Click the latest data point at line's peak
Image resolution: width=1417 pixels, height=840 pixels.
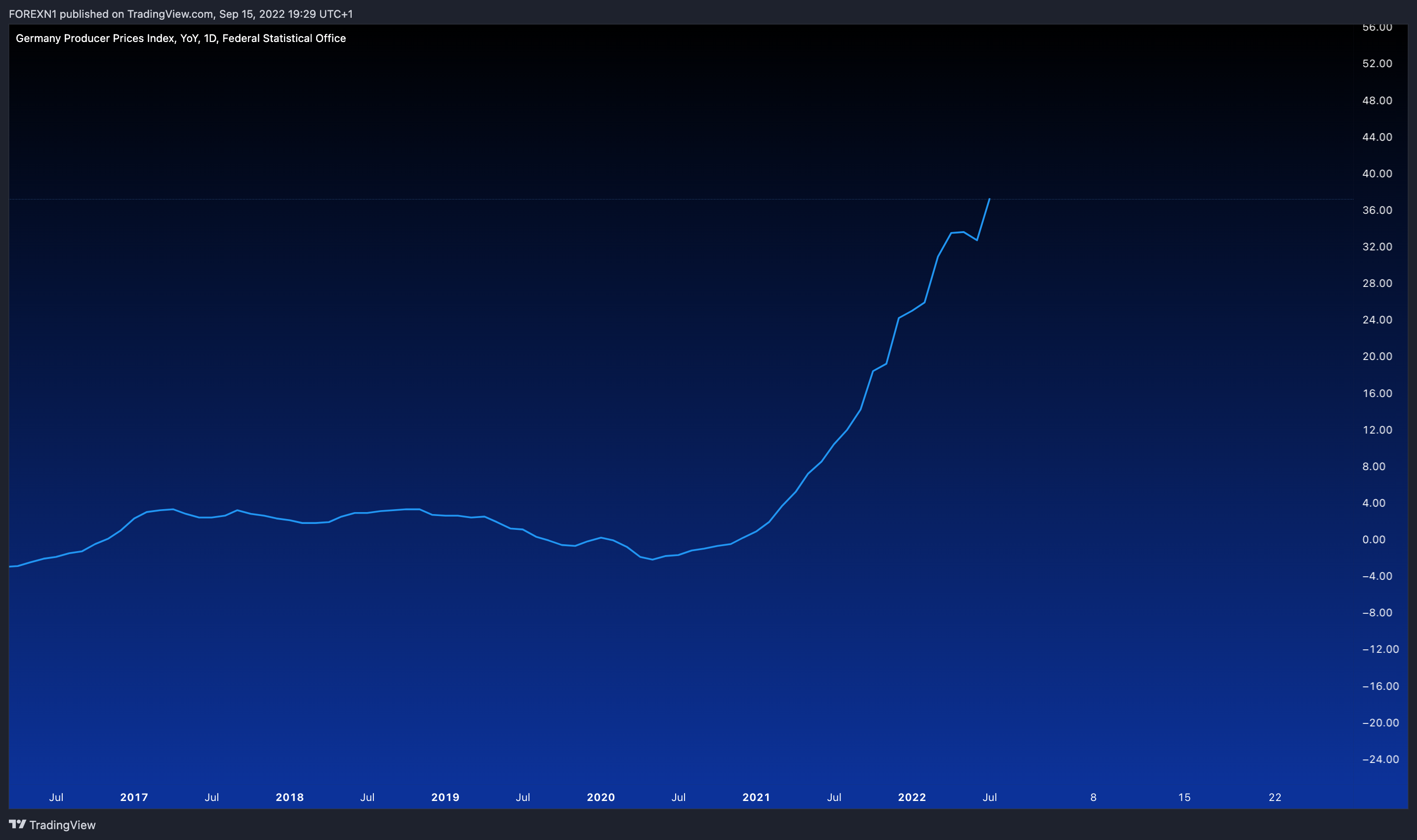[x=989, y=199]
